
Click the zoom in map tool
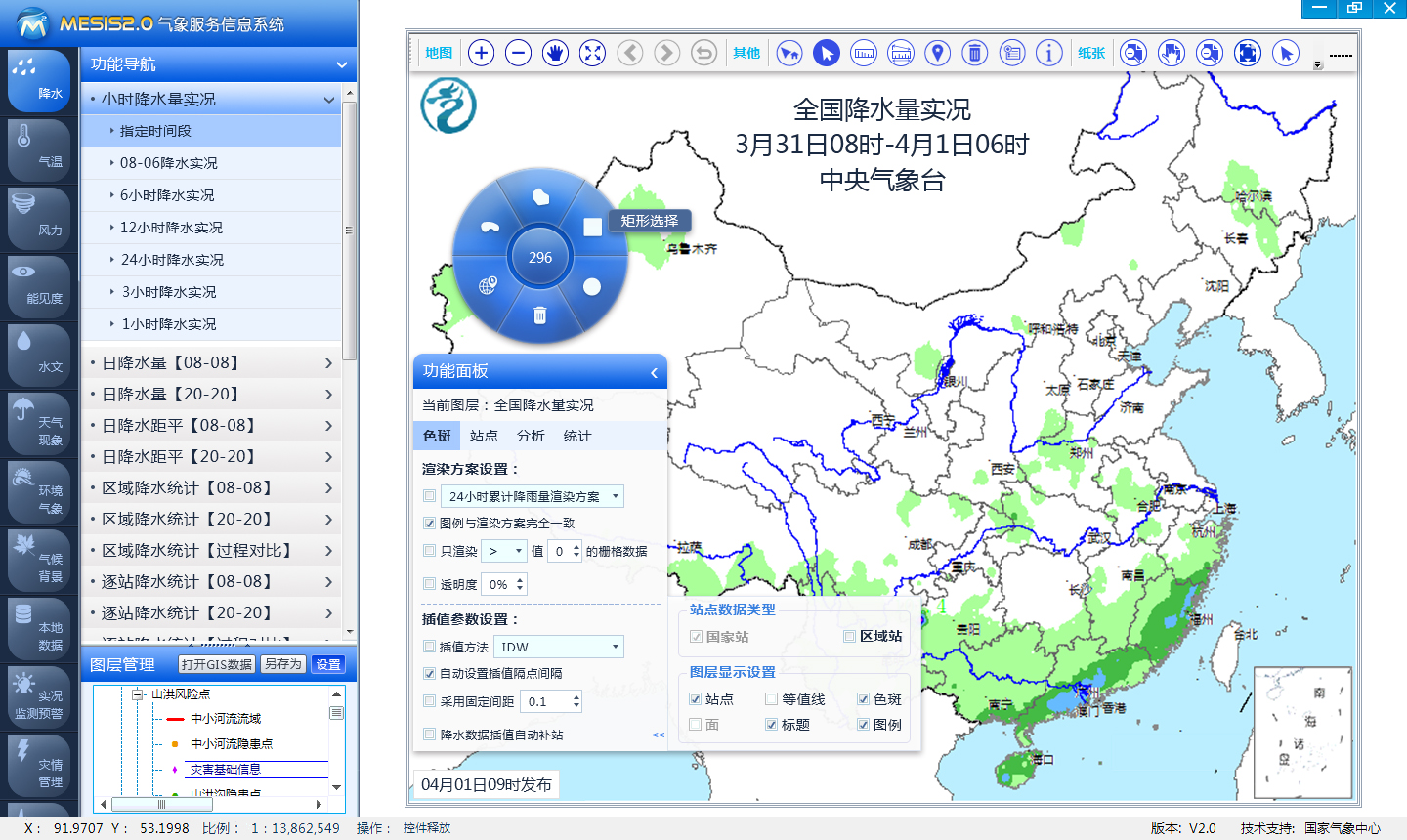[x=481, y=53]
